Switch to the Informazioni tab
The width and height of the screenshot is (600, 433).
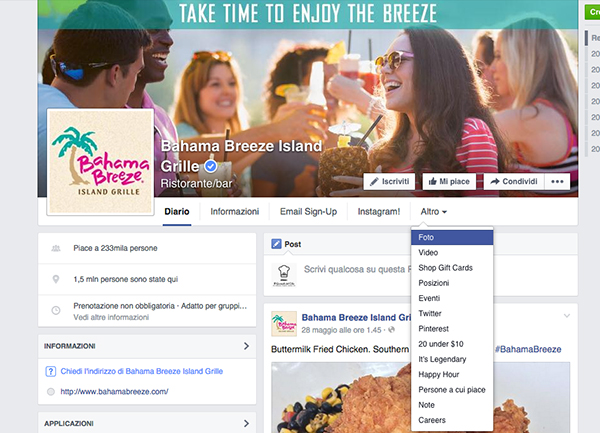[x=235, y=212]
